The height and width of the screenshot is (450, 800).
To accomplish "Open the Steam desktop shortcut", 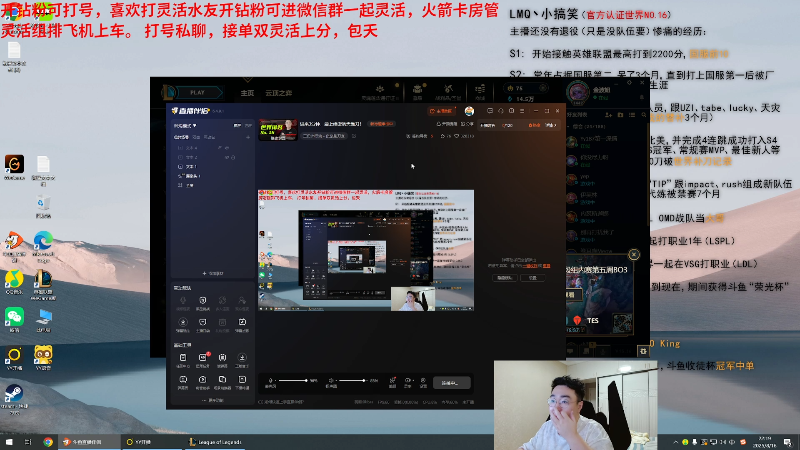I will click(x=14, y=399).
